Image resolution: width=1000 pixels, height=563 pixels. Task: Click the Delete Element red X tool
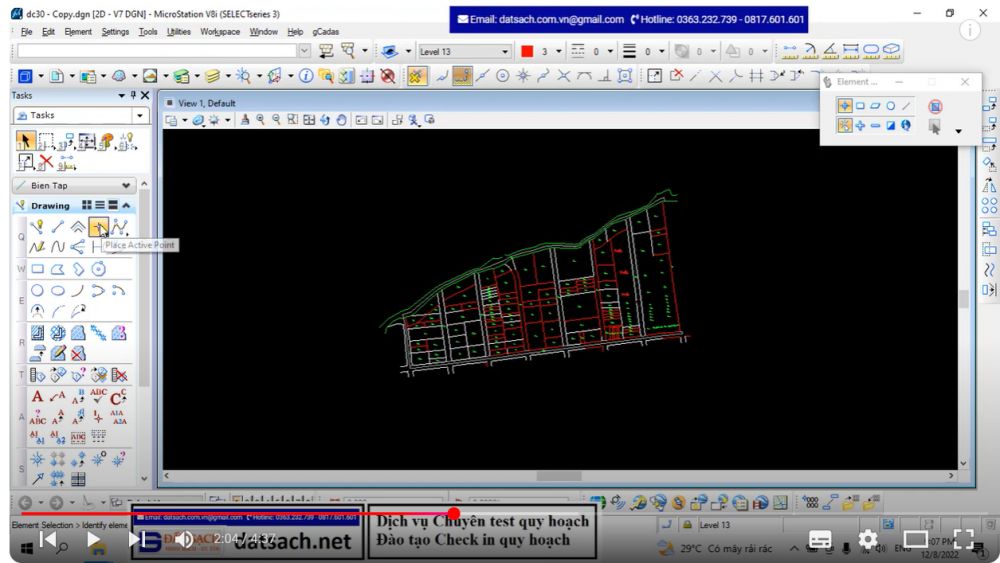(x=46, y=162)
